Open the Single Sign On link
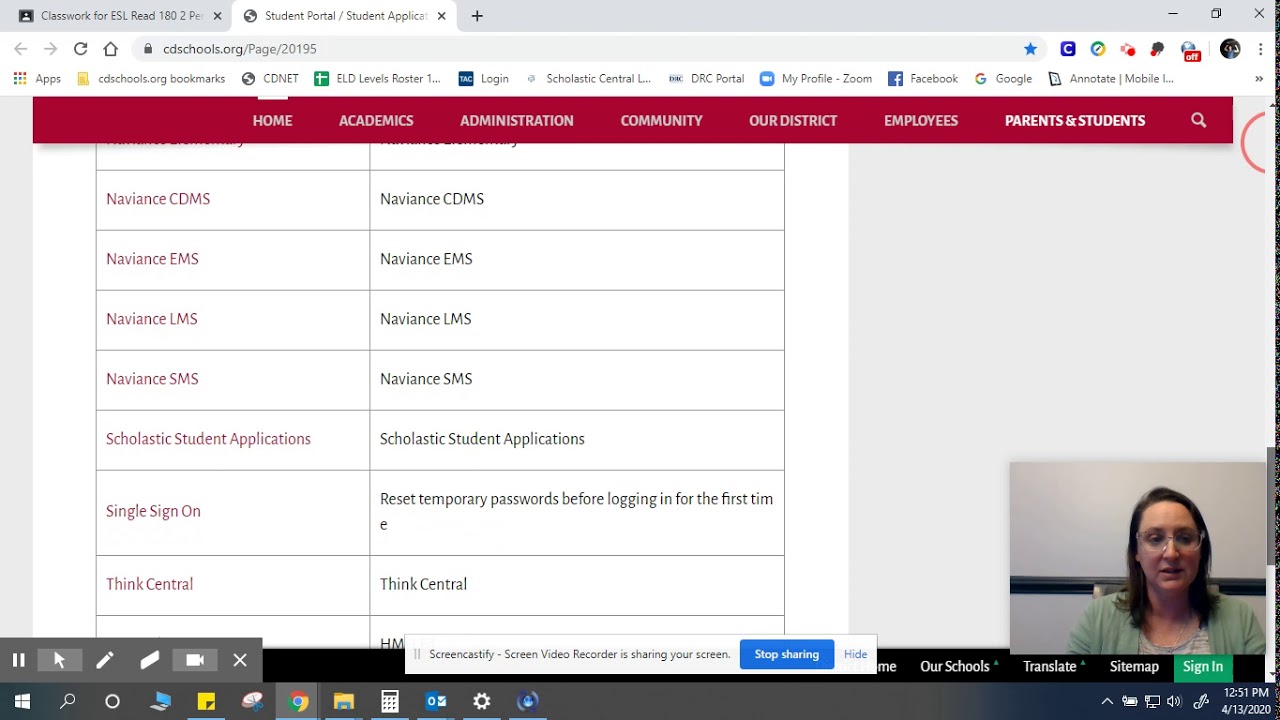 [x=153, y=511]
